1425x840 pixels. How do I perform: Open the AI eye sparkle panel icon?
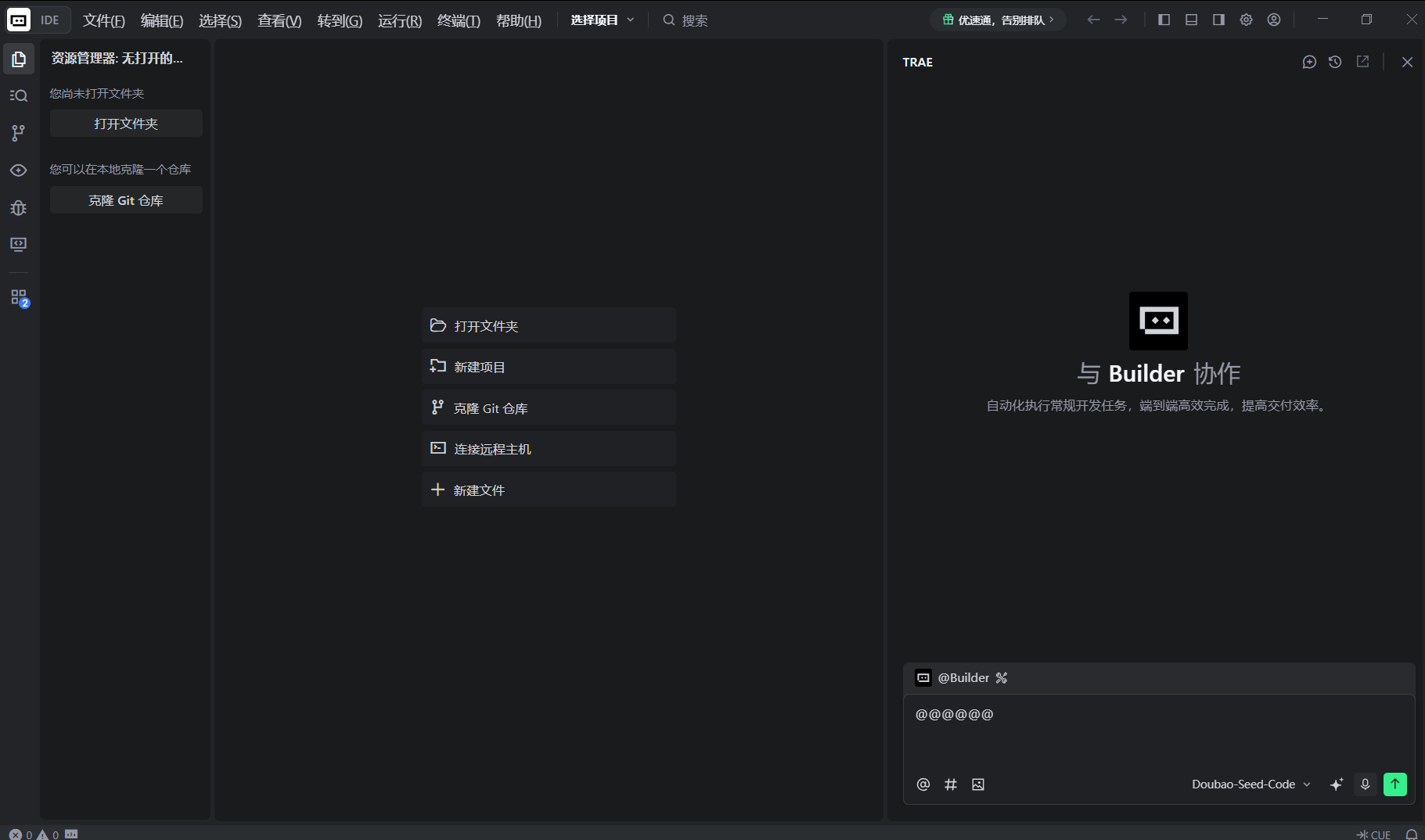pos(19,171)
